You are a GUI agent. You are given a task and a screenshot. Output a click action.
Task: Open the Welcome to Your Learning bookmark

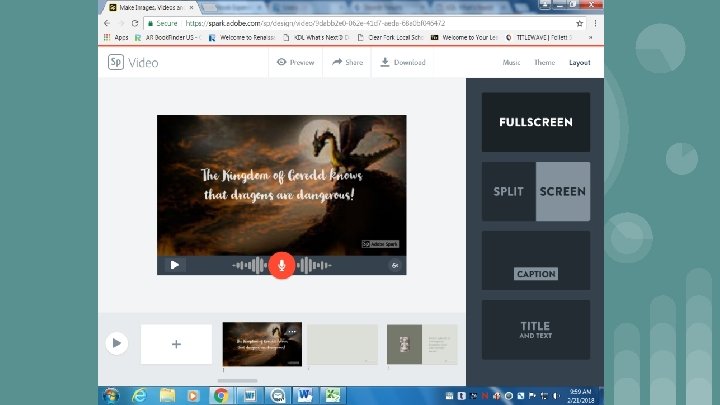click(464, 37)
